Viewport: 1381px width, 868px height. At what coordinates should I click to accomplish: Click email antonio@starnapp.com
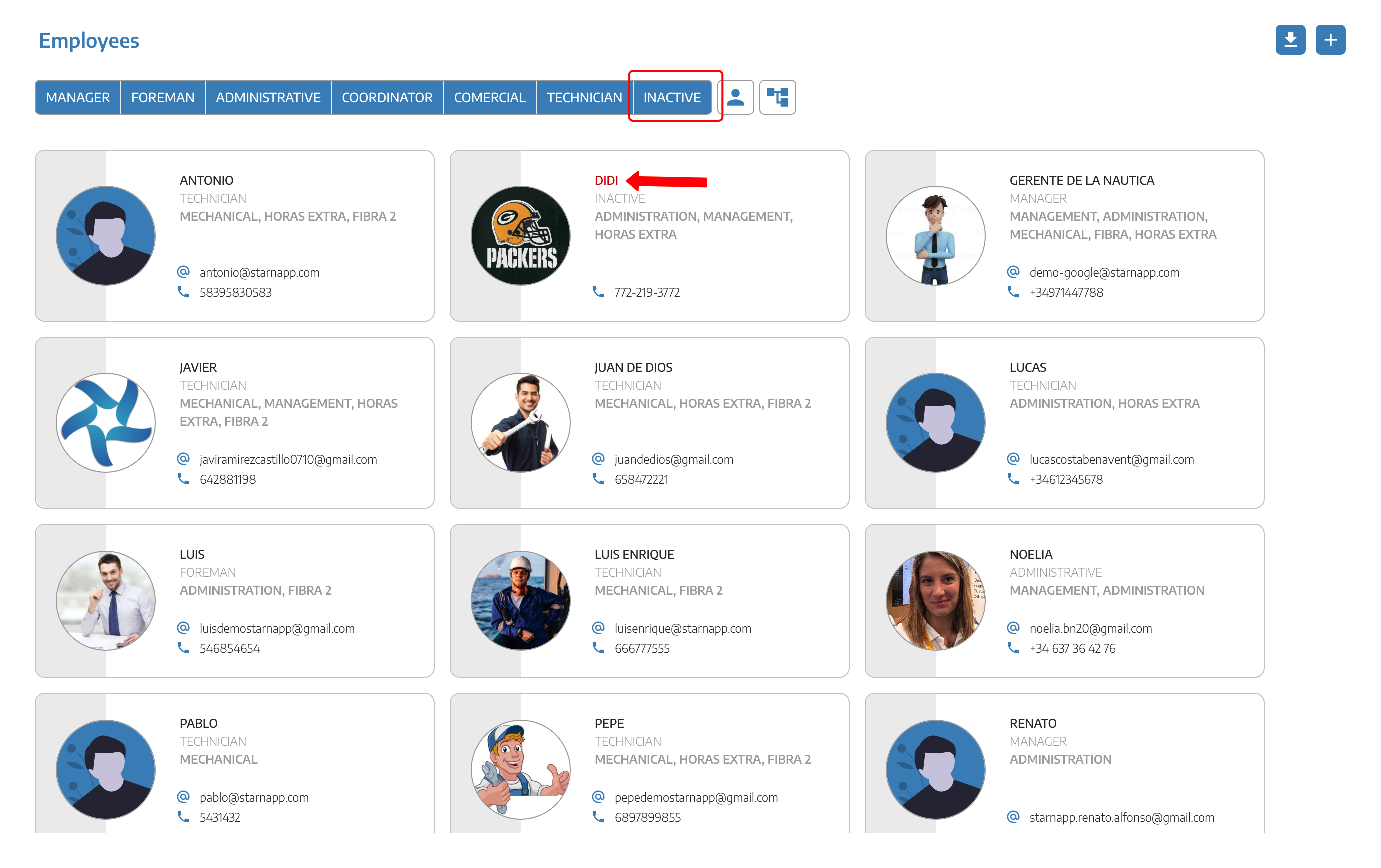260,273
